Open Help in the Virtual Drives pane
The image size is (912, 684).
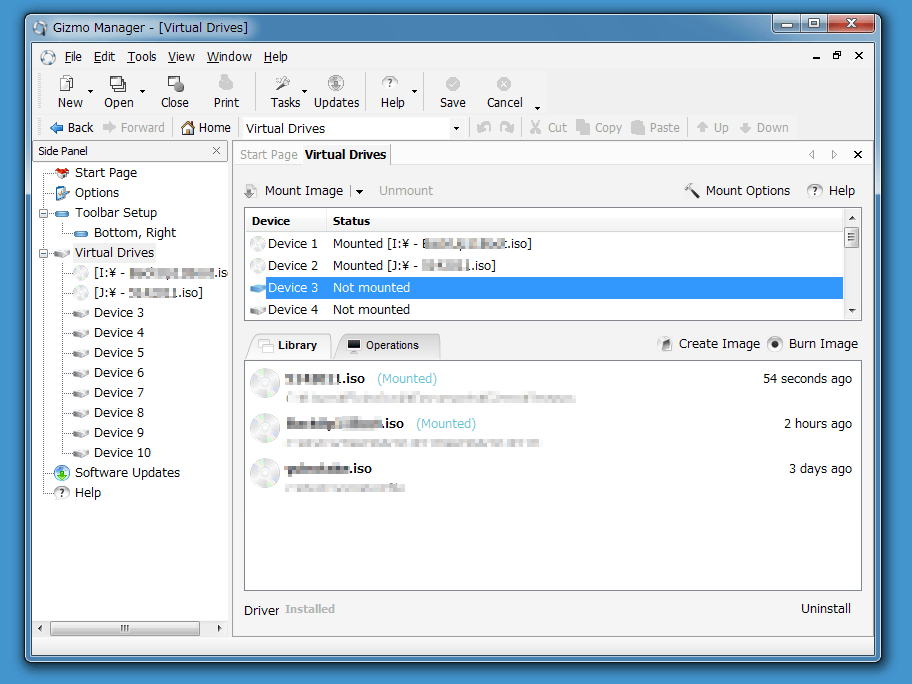[831, 191]
